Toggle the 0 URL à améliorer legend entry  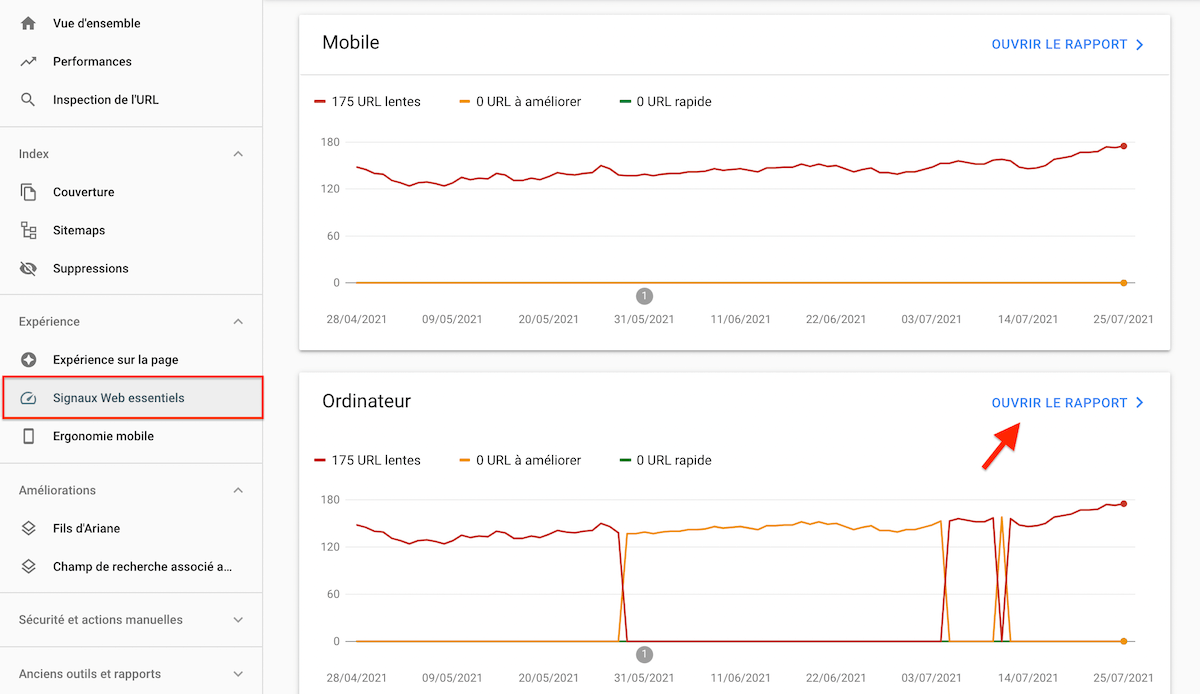coord(520,101)
